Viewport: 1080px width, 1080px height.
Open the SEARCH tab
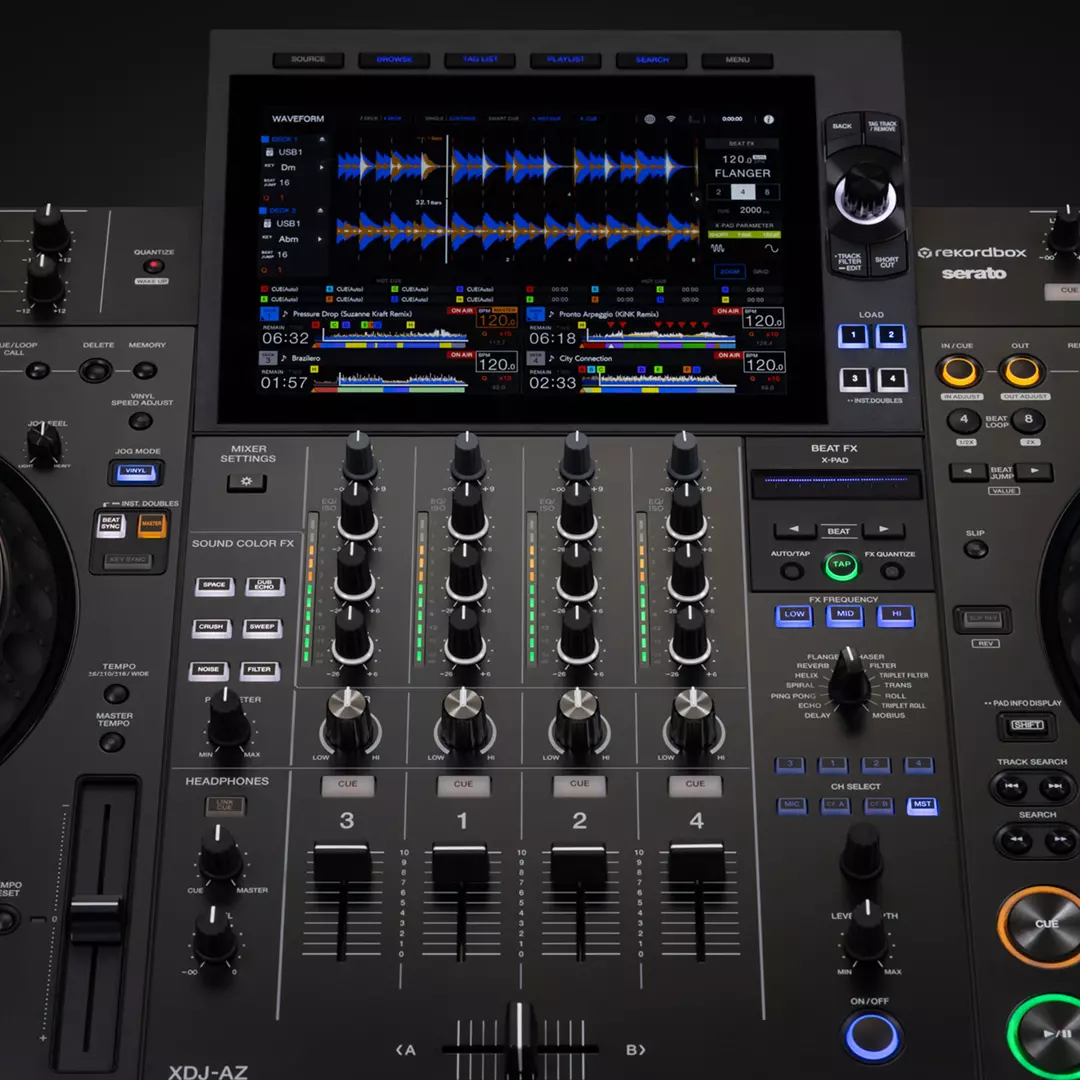coord(652,59)
